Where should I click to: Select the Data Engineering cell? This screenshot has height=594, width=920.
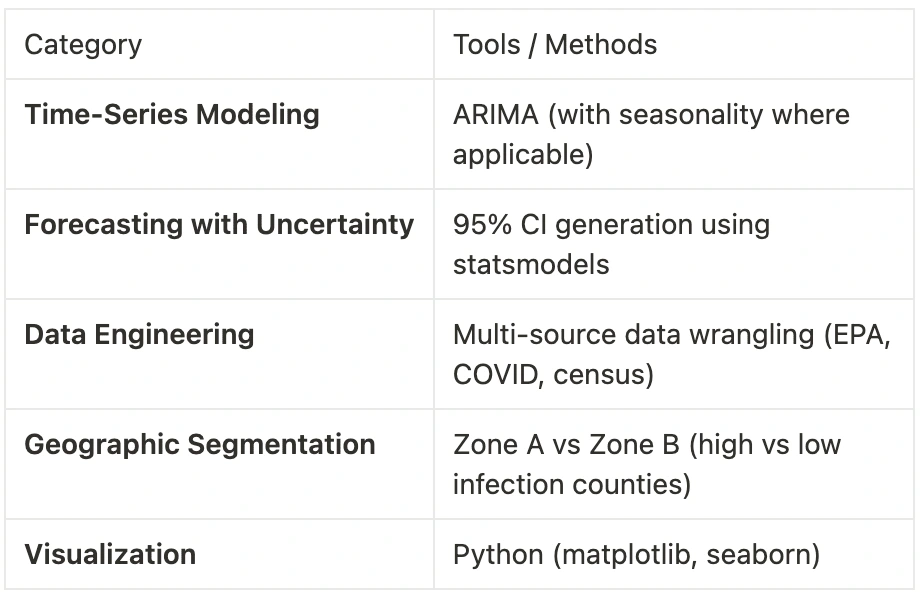coord(139,334)
